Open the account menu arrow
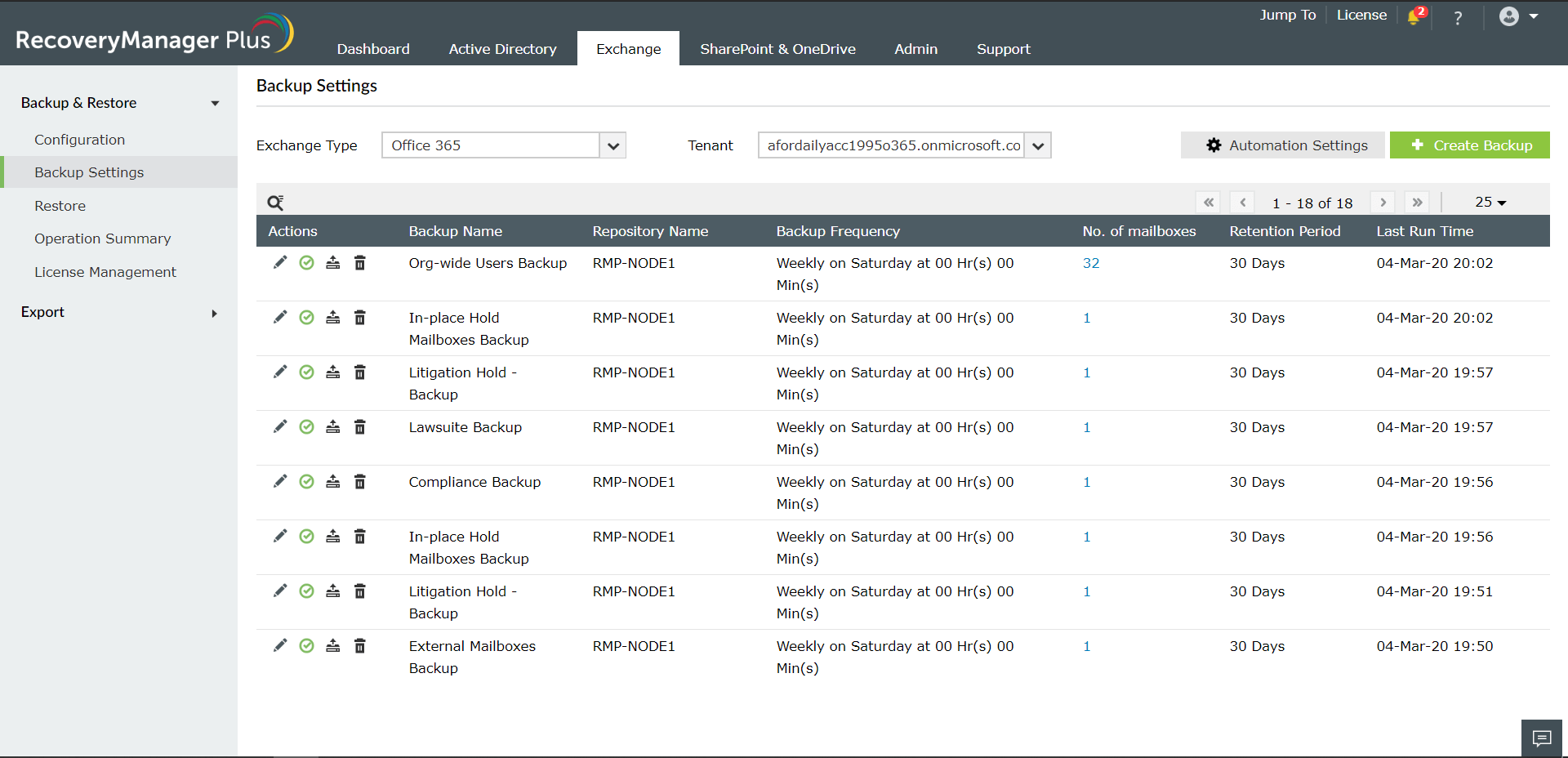The image size is (1568, 758). click(1533, 16)
